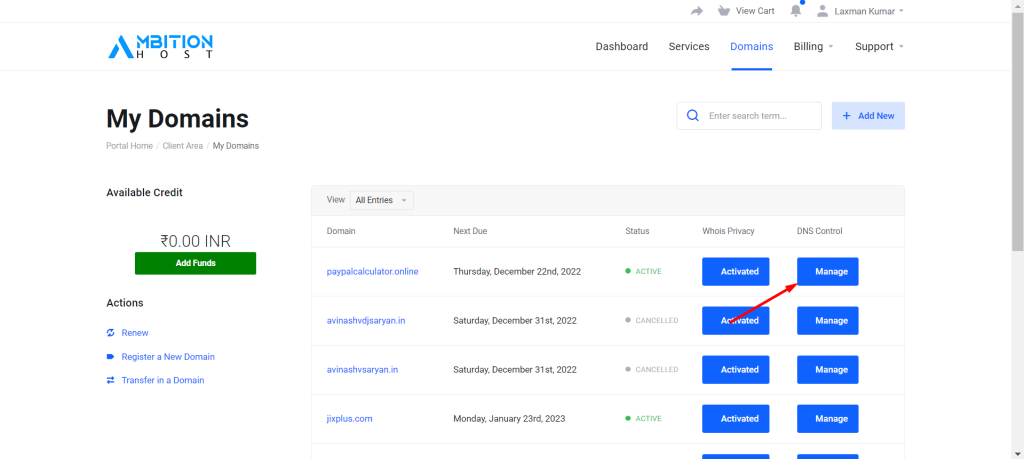Select the Domains menu item
1024x459 pixels.
752,46
